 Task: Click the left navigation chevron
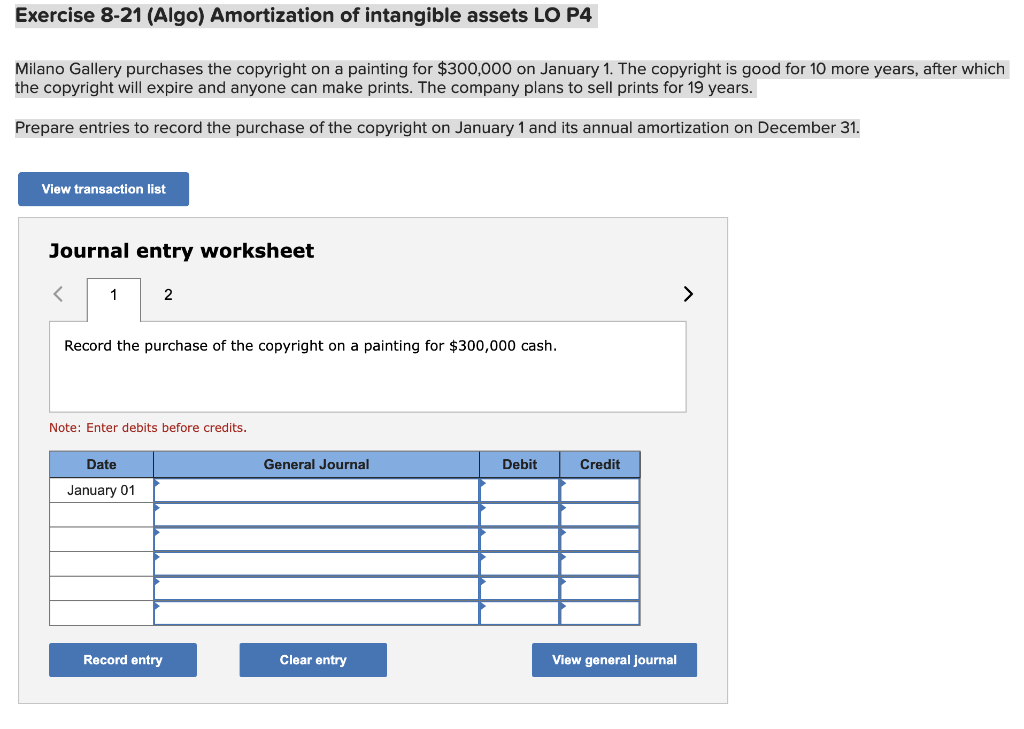57,294
